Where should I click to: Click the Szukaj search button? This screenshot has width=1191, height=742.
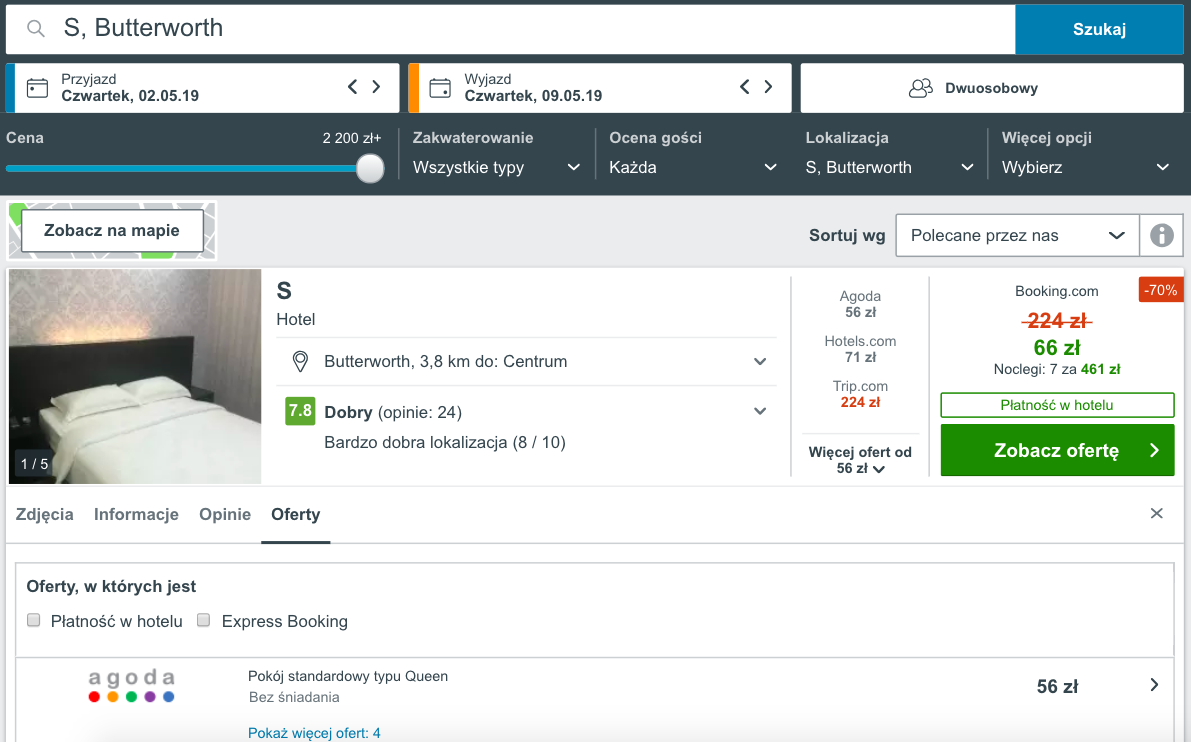click(x=1099, y=29)
